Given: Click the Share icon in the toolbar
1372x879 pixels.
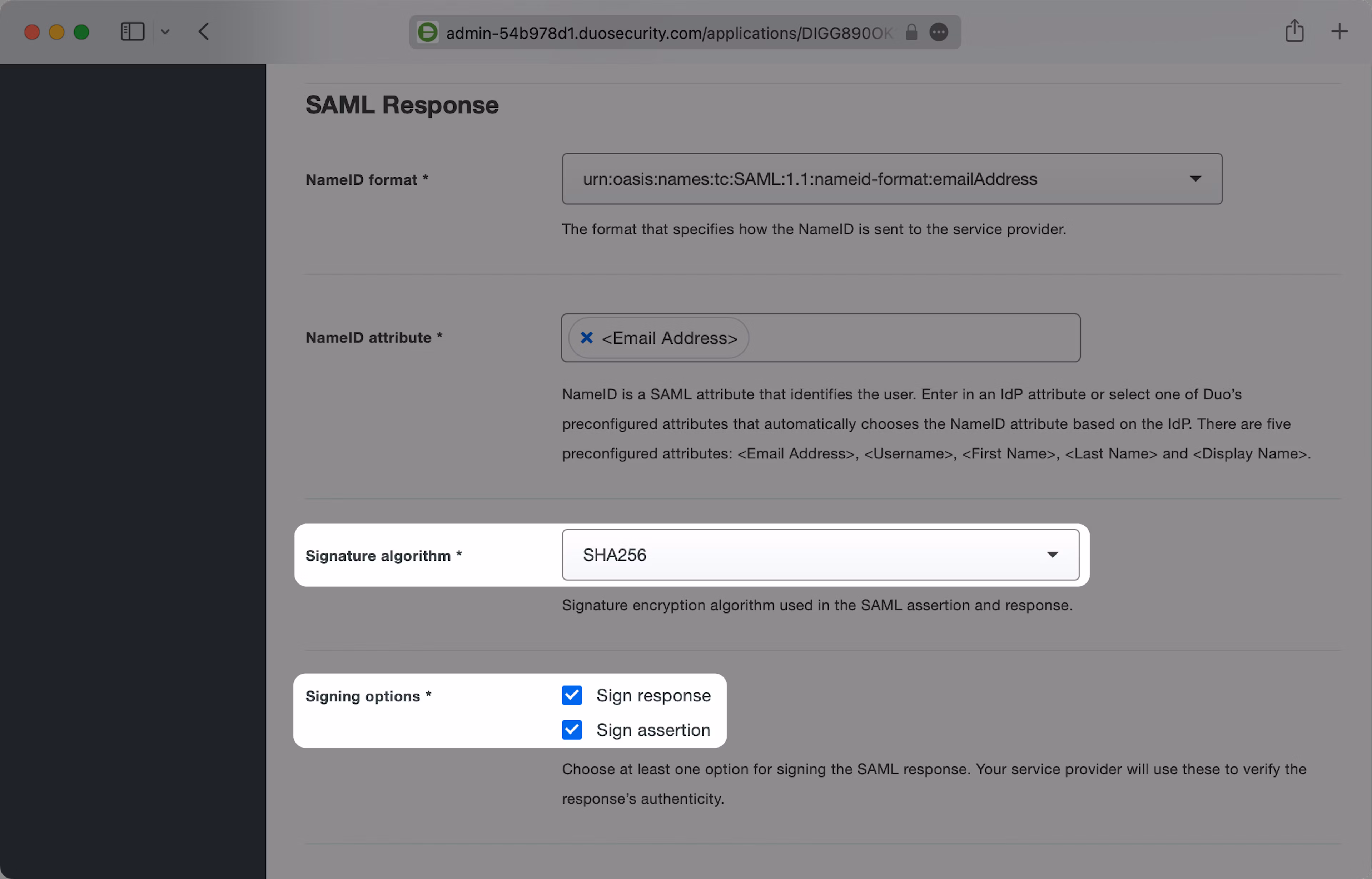Looking at the screenshot, I should (x=1294, y=31).
